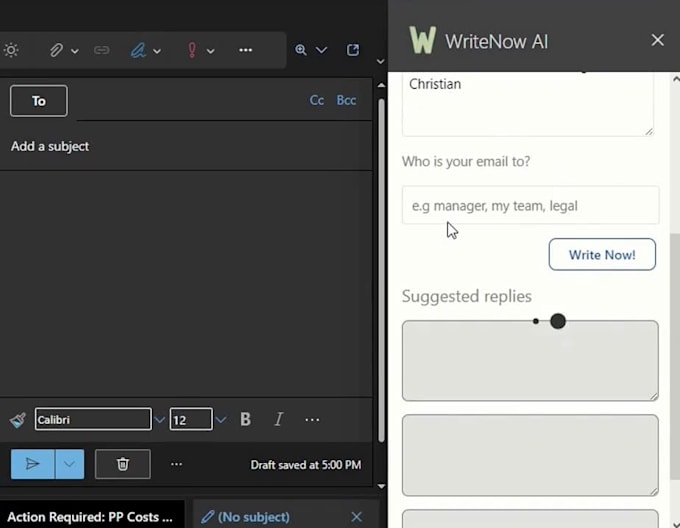This screenshot has width=680, height=528.
Task: Click the compose scroll down arrow
Action: click(381, 486)
